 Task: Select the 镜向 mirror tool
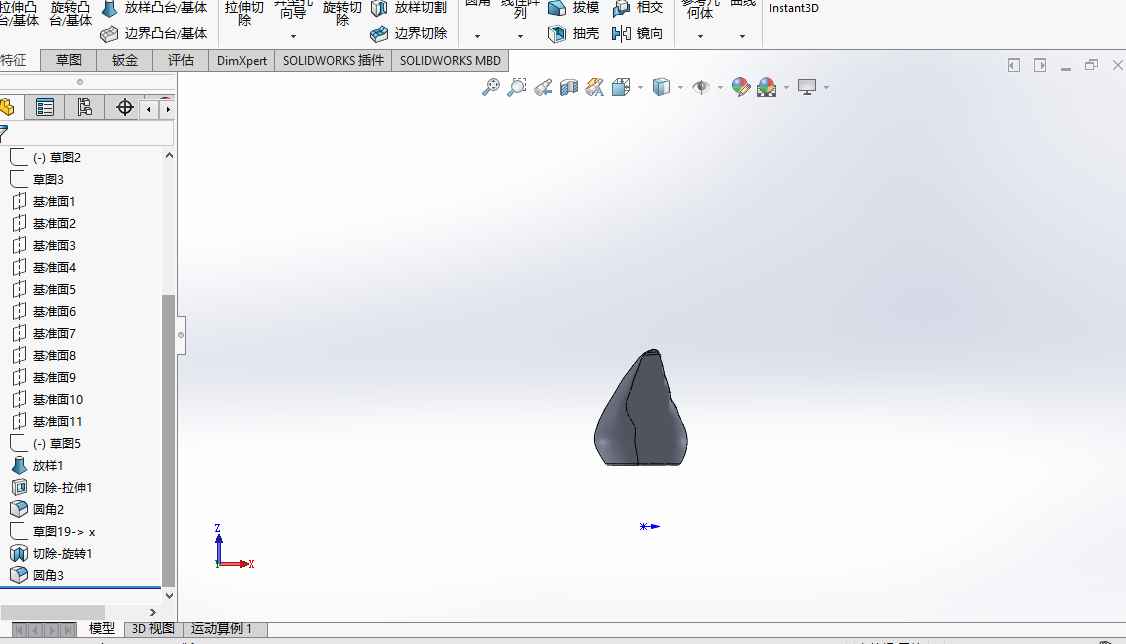[638, 34]
